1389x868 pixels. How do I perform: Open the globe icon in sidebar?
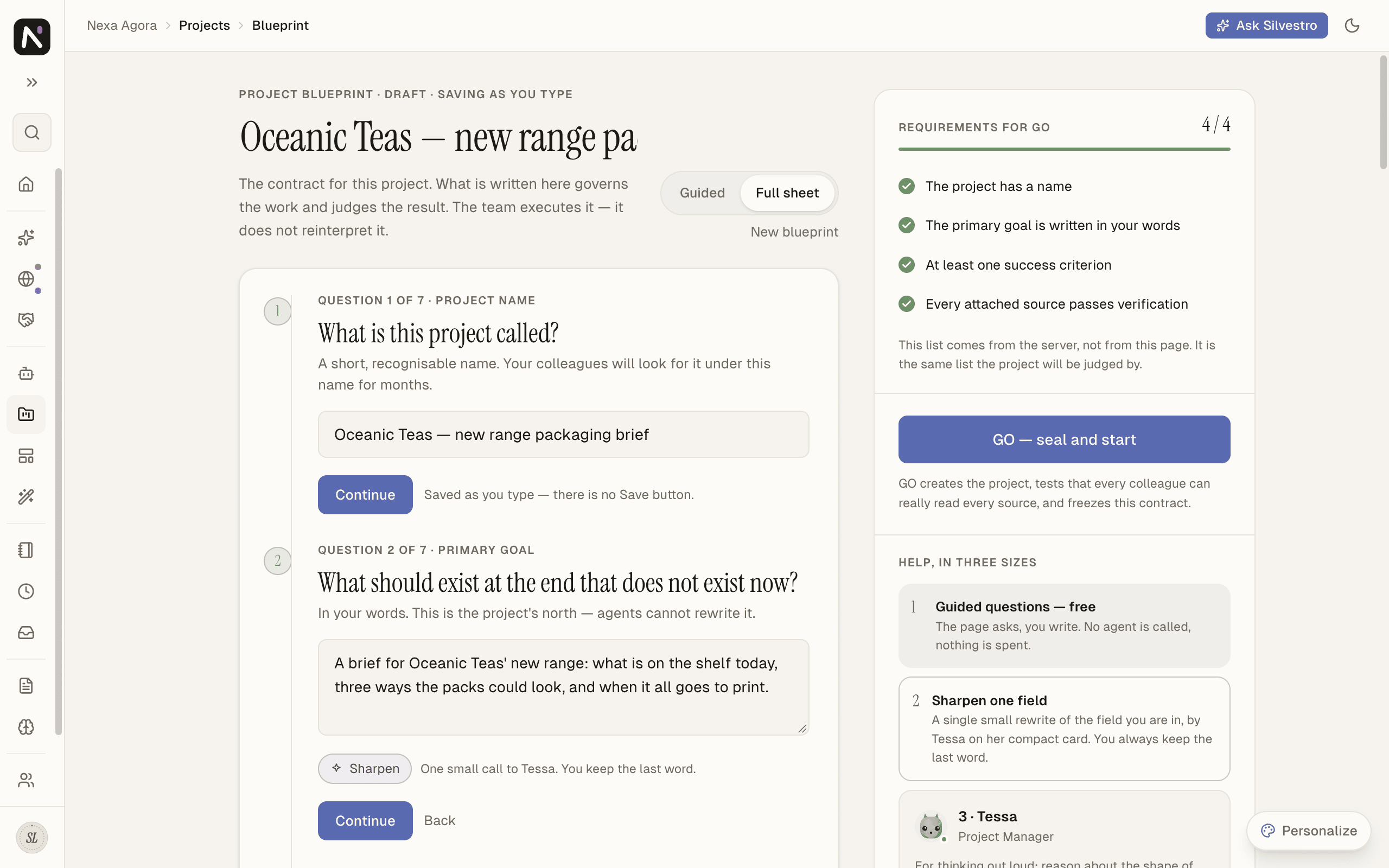(27, 279)
